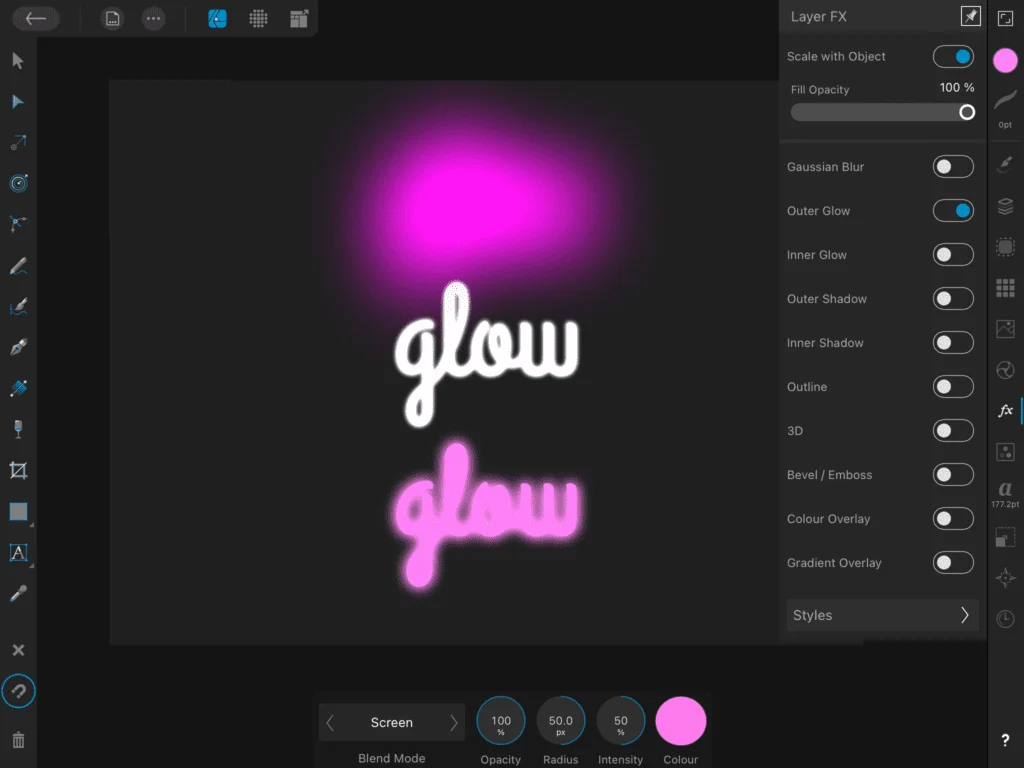Select the Move tool arrow
The image size is (1024, 768).
coord(18,61)
